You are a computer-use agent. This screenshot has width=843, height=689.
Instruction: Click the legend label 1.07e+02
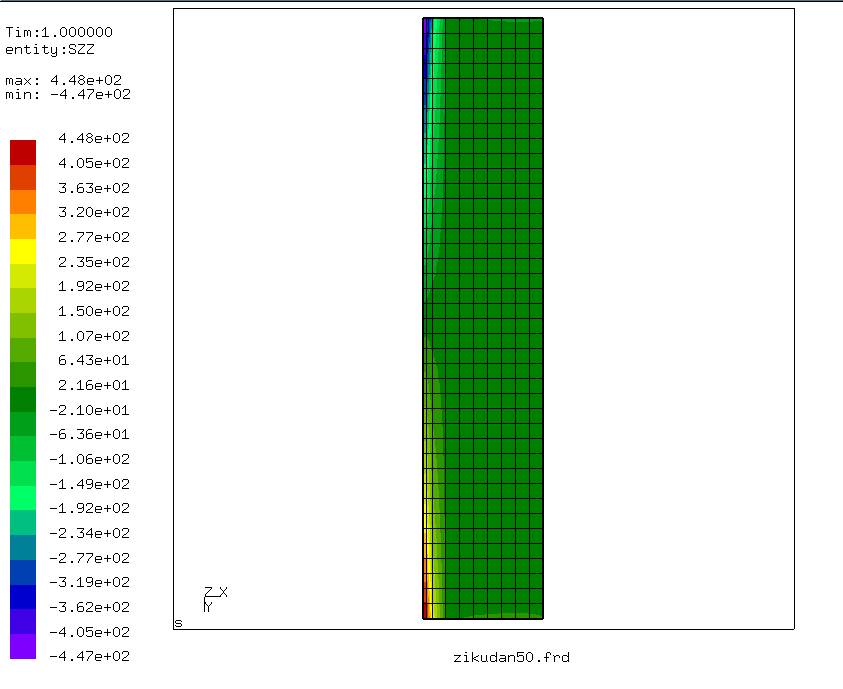pyautogui.click(x=94, y=336)
